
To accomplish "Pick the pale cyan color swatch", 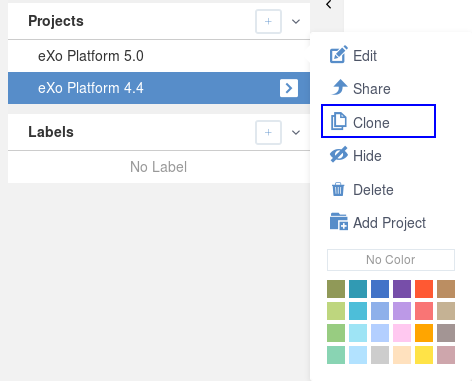I will pyautogui.click(x=358, y=333).
